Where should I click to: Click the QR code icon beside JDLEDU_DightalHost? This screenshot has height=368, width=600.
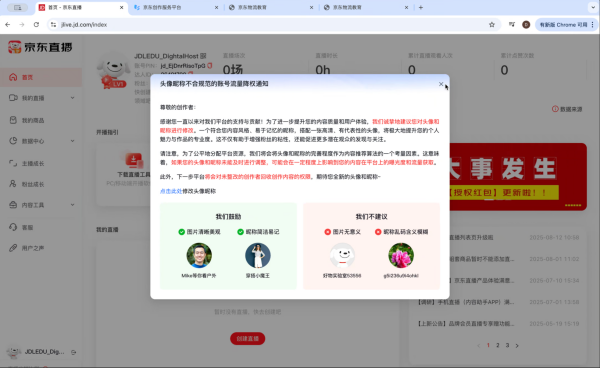coord(203,56)
